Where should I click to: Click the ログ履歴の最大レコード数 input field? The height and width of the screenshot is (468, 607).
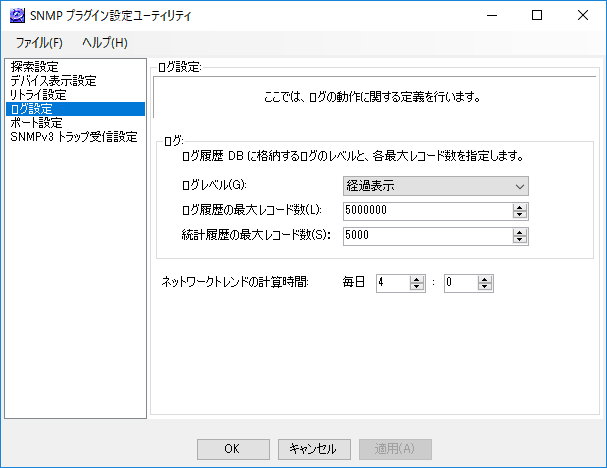click(427, 211)
